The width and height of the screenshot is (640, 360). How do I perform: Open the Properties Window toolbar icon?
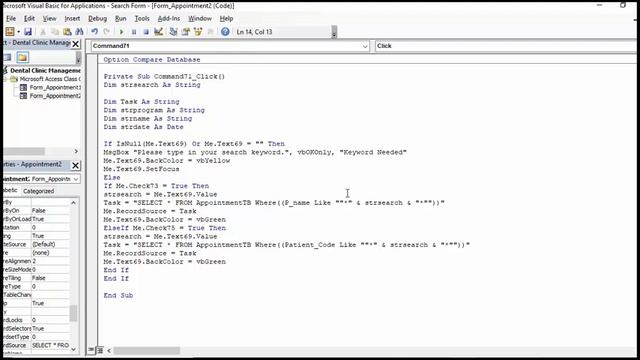(x=186, y=31)
